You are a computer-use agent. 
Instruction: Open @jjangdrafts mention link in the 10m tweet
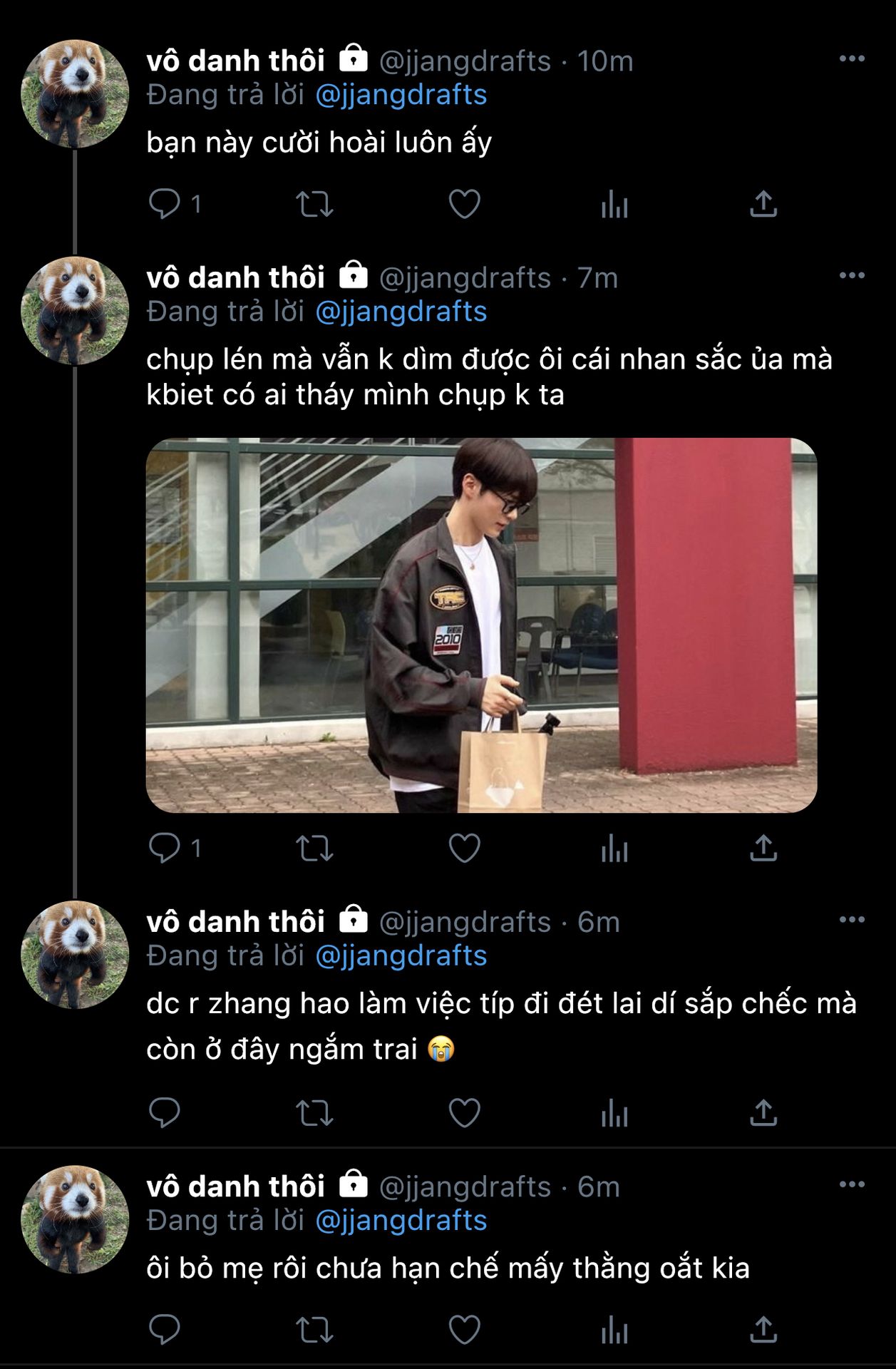401,95
